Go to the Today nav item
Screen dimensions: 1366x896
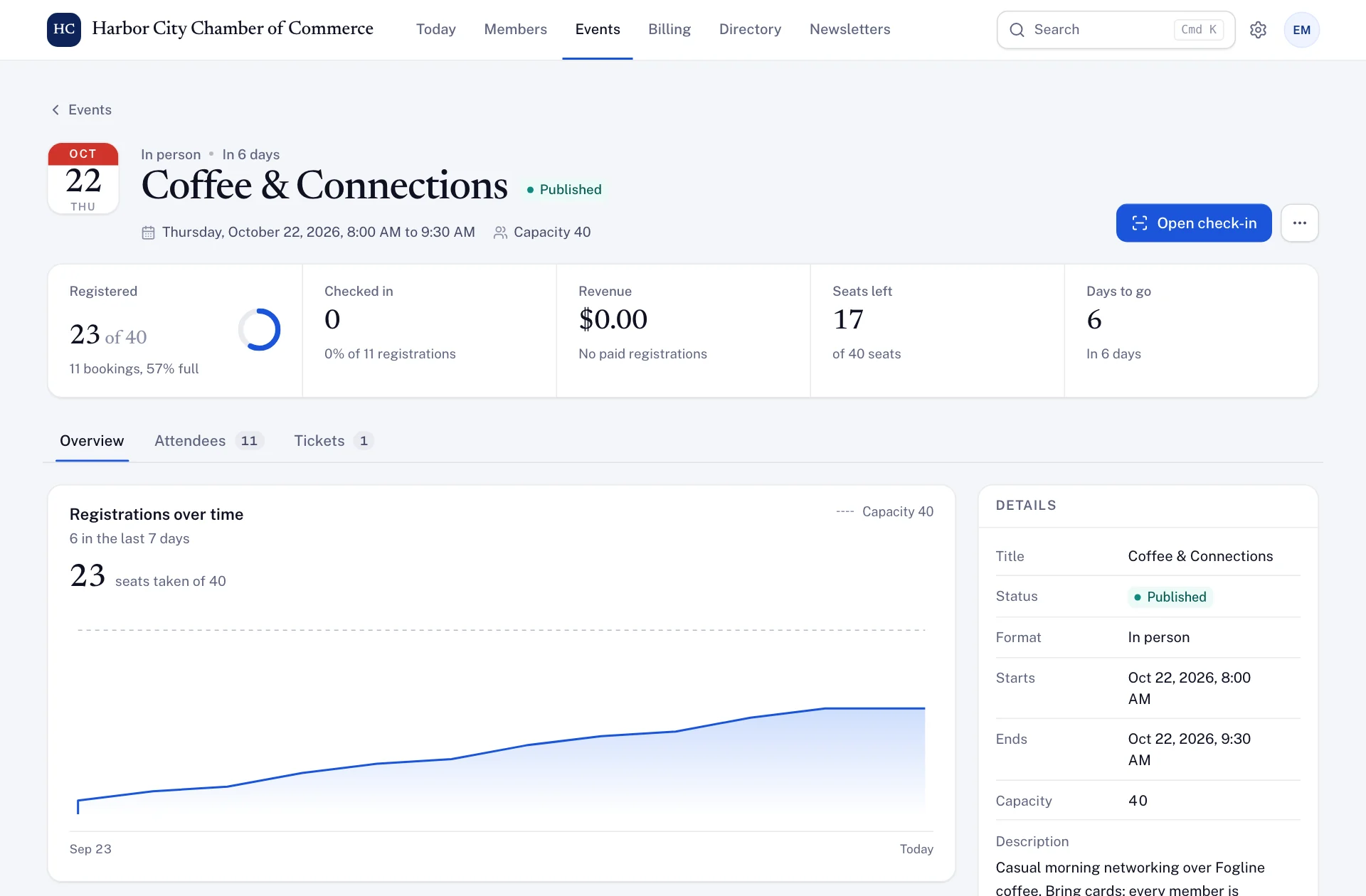tap(436, 29)
